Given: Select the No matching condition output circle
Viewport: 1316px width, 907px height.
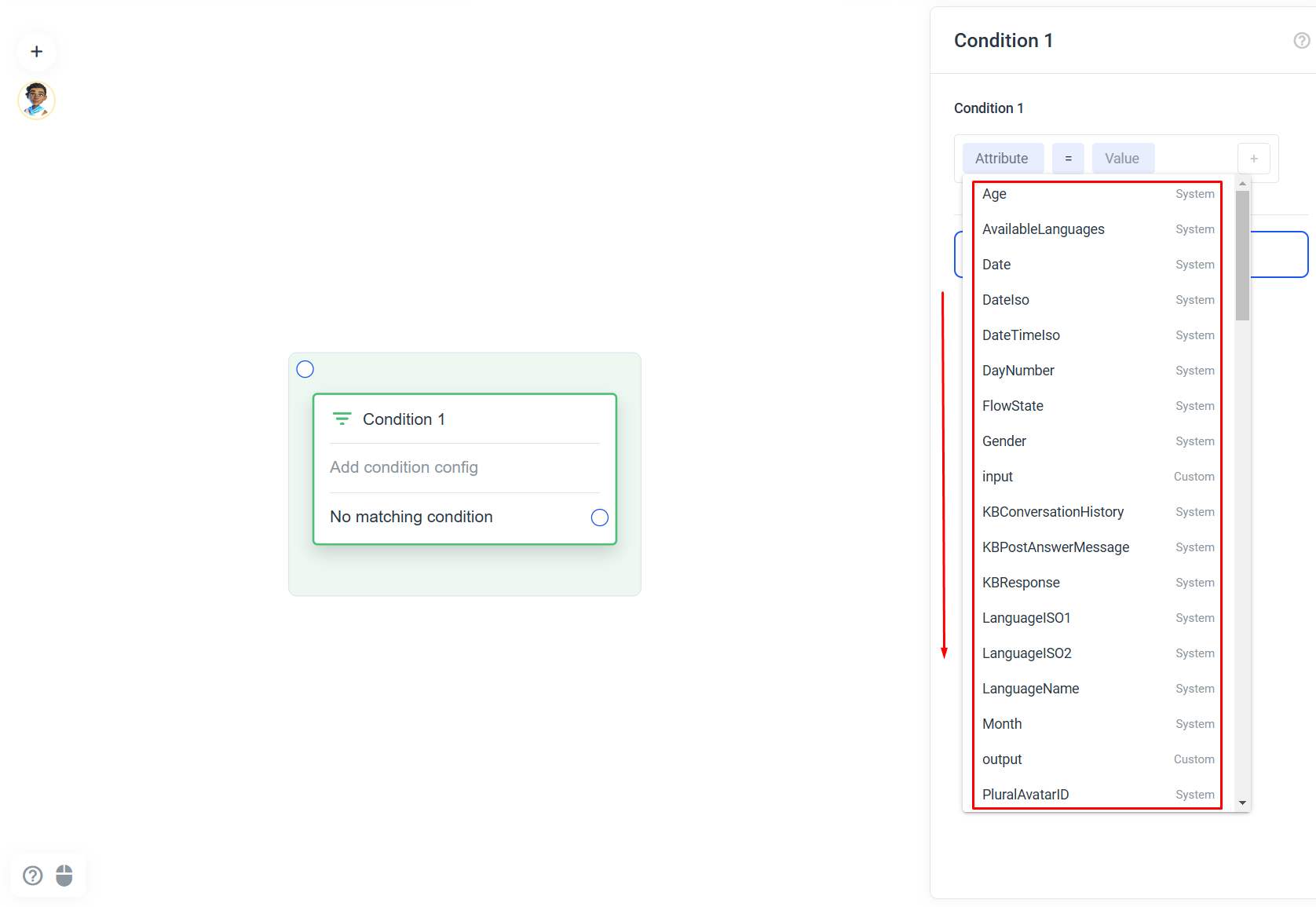Looking at the screenshot, I should pos(600,518).
